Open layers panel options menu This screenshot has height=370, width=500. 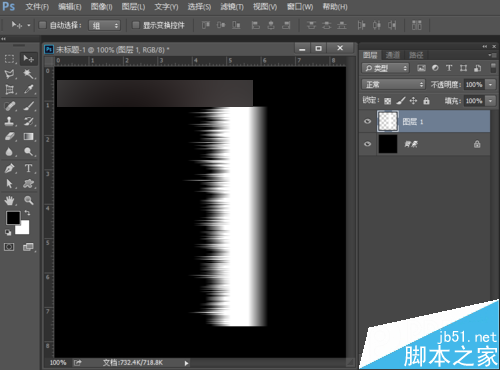492,55
